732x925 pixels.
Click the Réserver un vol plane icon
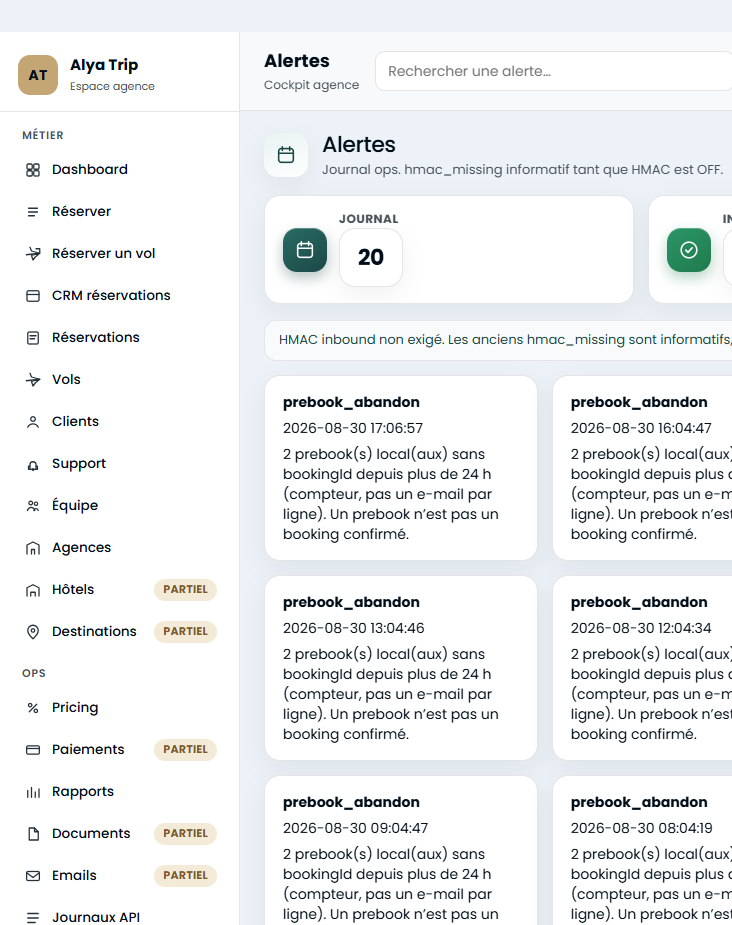click(x=33, y=254)
